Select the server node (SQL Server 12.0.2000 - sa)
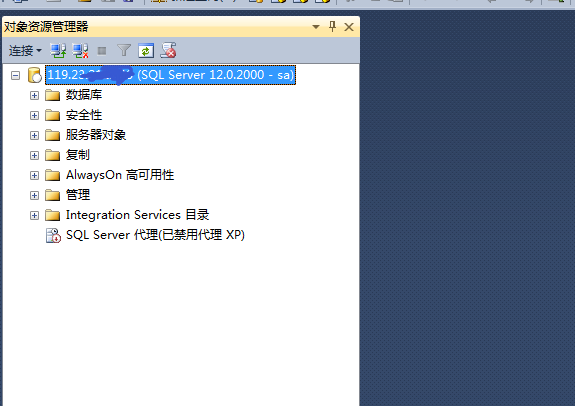The width and height of the screenshot is (575, 406). [x=171, y=75]
